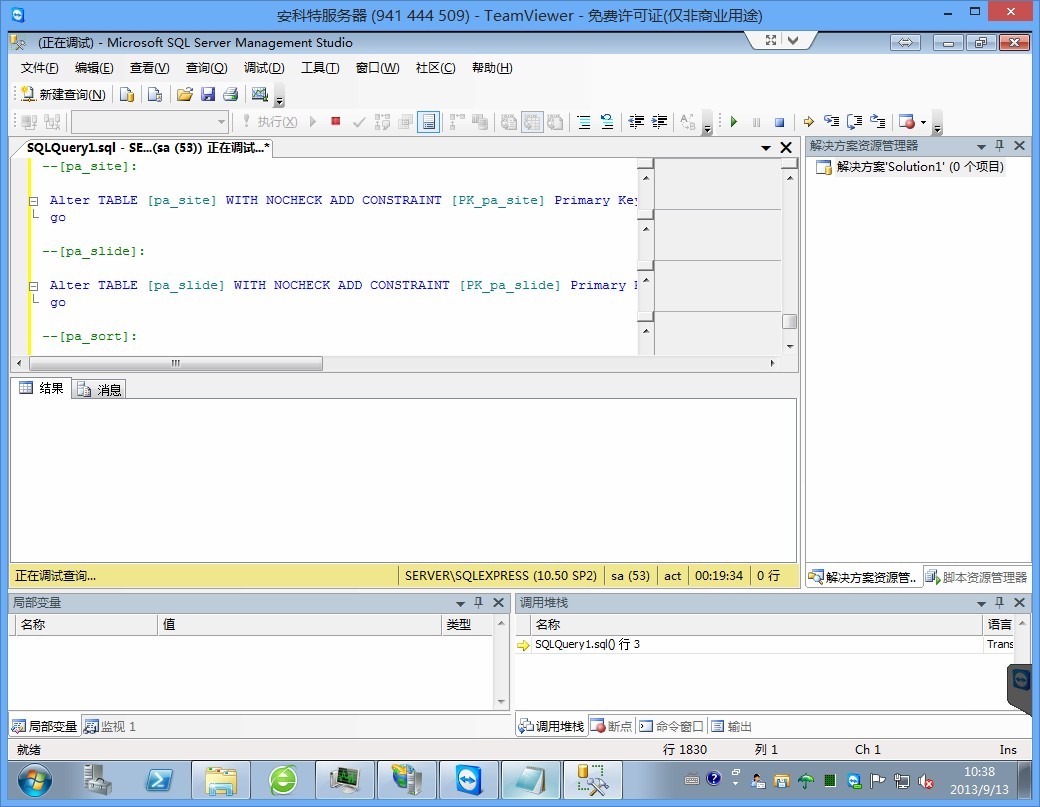Collapse the Alter TABLE pa_slide block

[x=33, y=286]
